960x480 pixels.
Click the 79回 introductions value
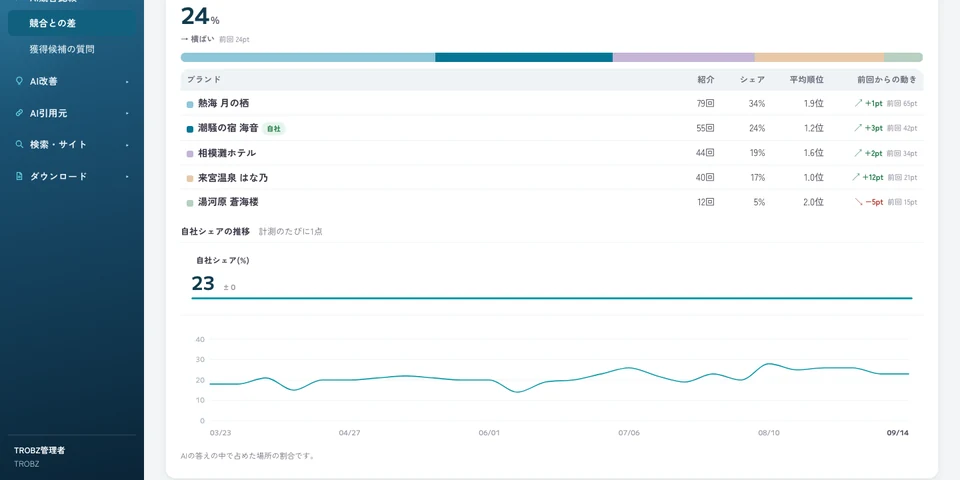click(x=705, y=103)
